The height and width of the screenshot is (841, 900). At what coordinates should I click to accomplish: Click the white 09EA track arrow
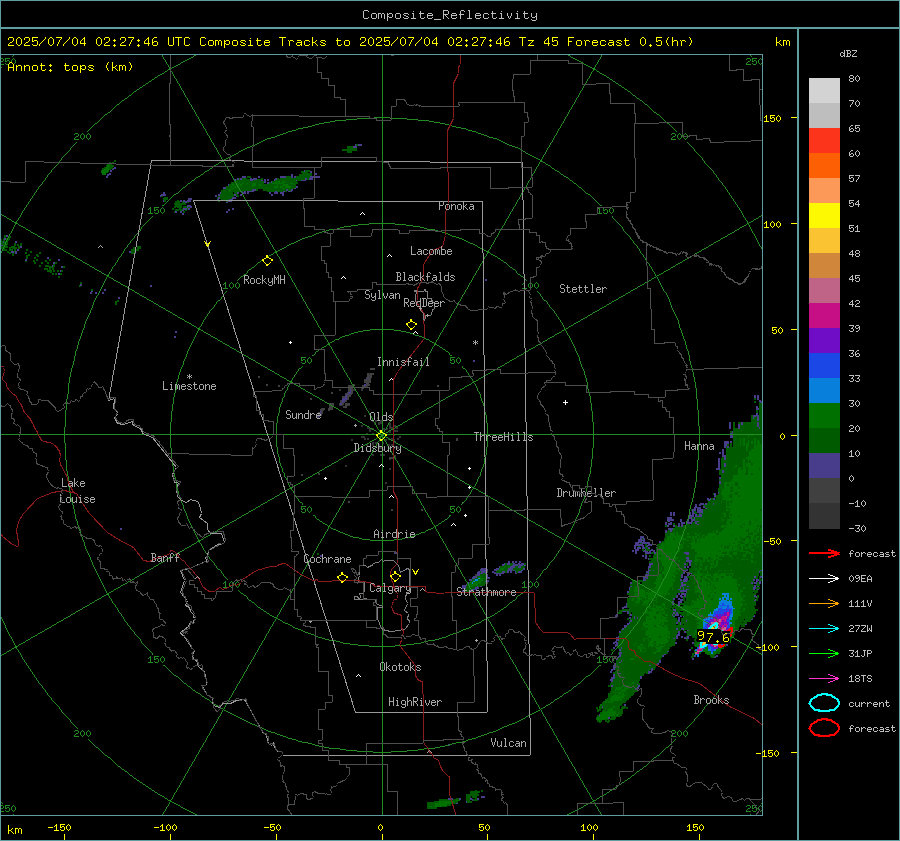pos(824,579)
